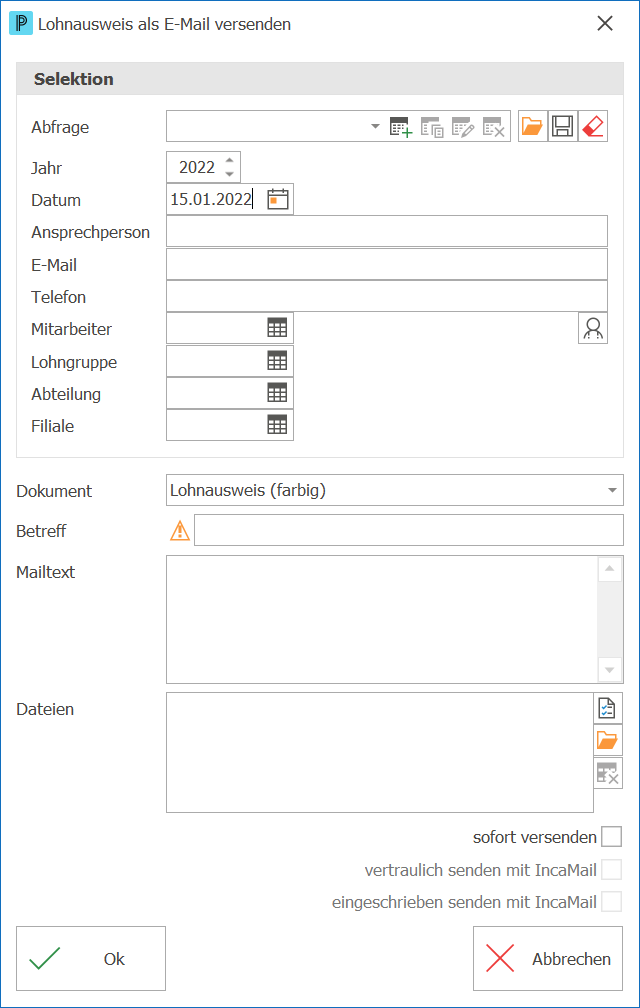Viewport: 640px width, 1008px height.
Task: Increase Jahr with up arrow
Action: tap(229, 160)
